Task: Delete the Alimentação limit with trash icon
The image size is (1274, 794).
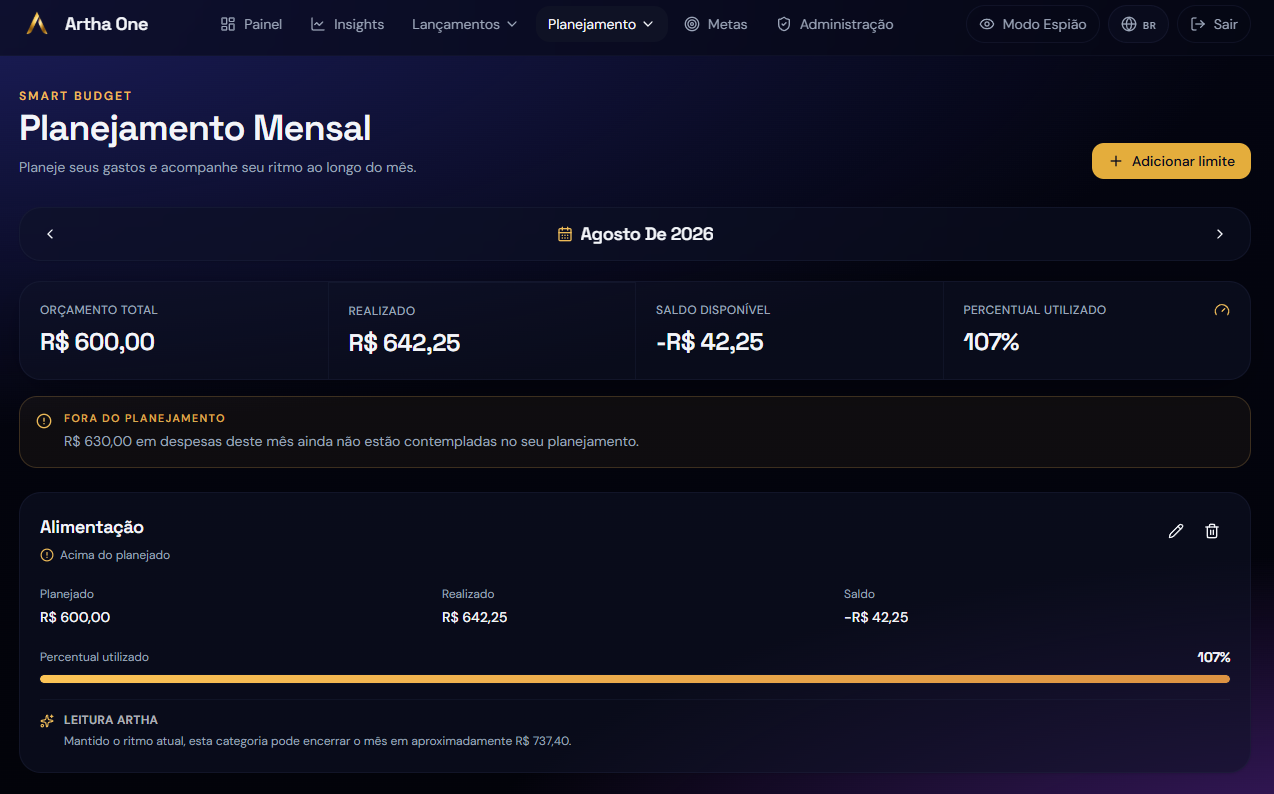Action: tap(1212, 531)
